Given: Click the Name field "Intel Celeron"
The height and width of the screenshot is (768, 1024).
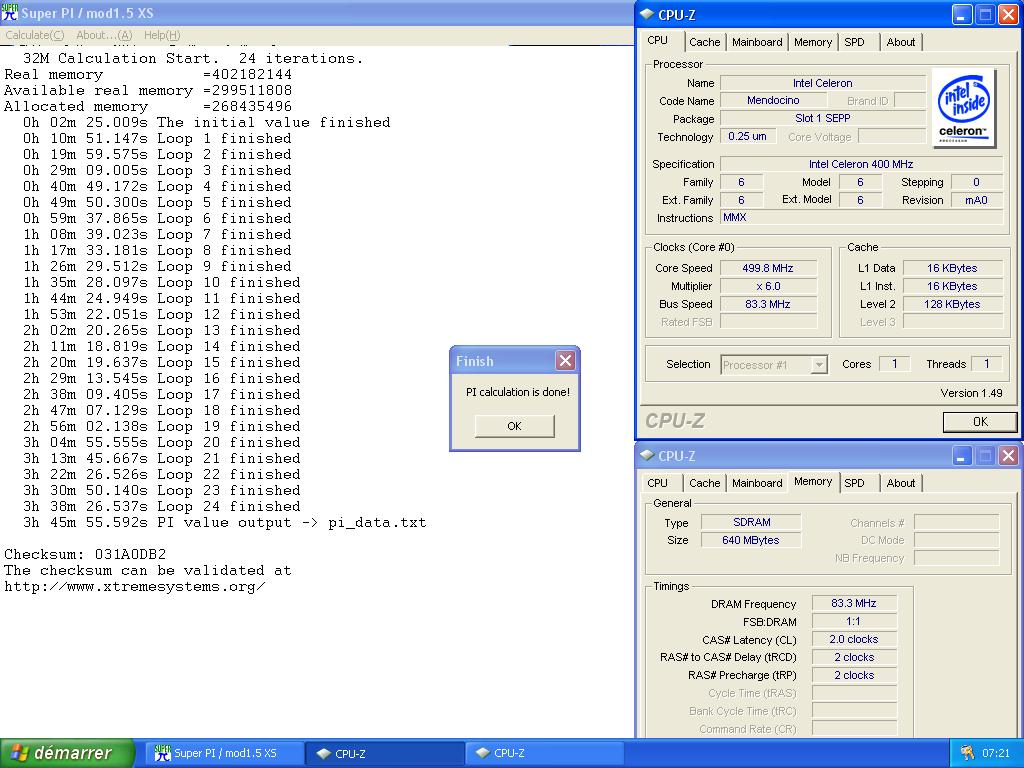Looking at the screenshot, I should tap(822, 83).
